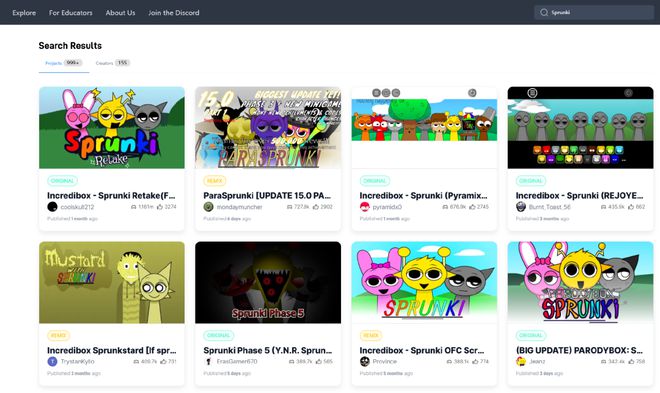660x393 pixels.
Task: Click the Join the Discord link
Action: coord(174,13)
